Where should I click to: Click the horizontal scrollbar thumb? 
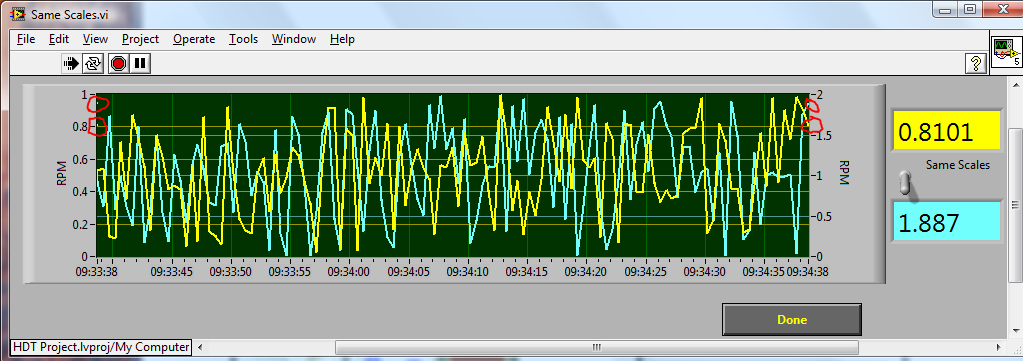click(x=596, y=347)
